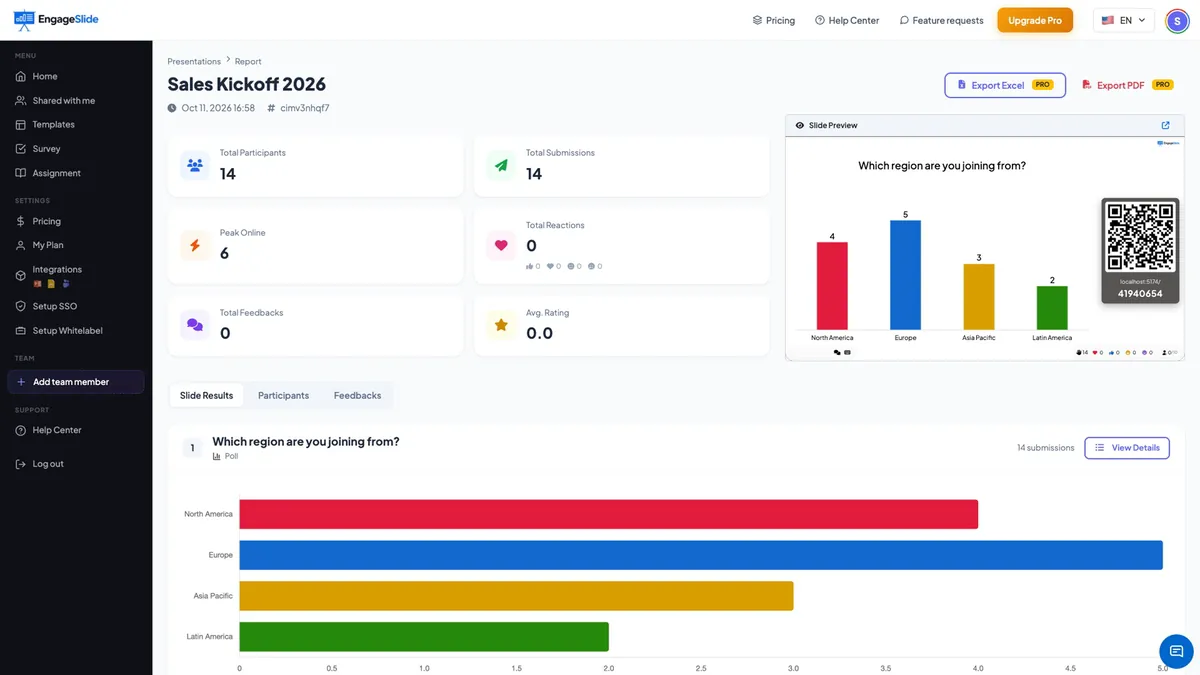
Task: Open slide preview in new window icon
Action: coord(1165,125)
